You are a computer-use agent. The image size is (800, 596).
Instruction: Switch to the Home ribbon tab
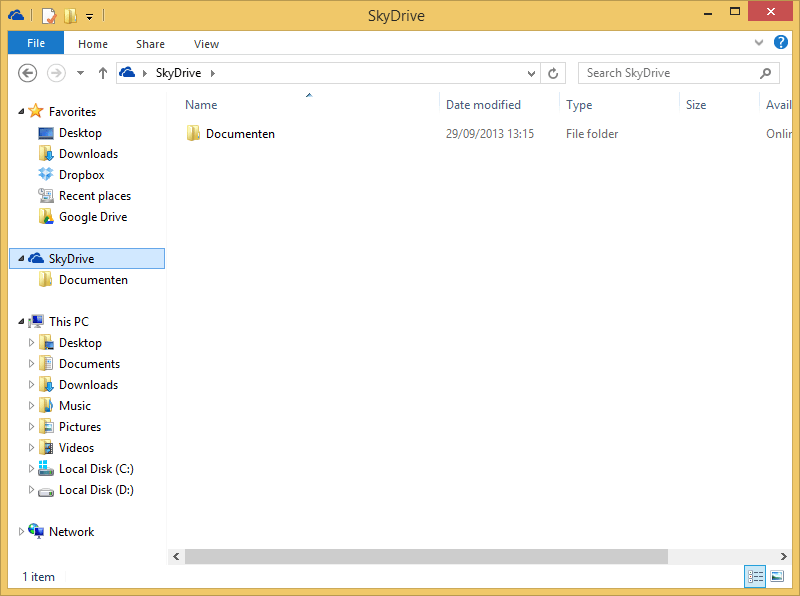[x=93, y=44]
